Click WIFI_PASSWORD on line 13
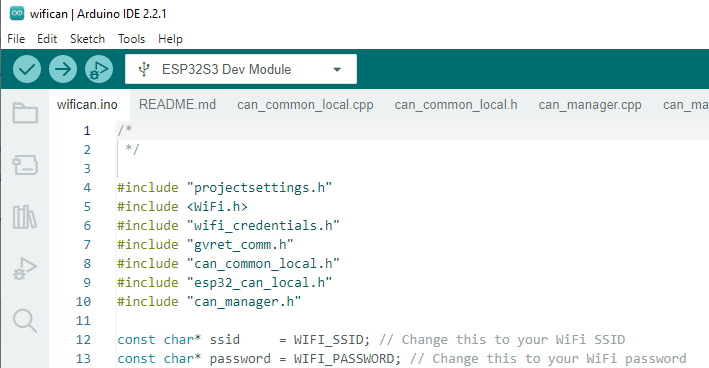 [x=344, y=359]
